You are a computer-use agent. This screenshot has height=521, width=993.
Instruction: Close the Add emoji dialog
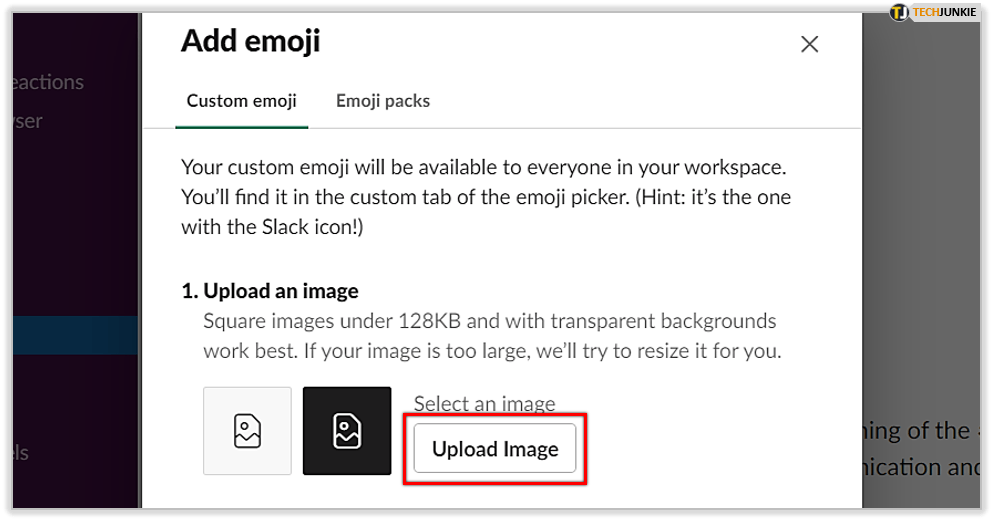click(x=809, y=44)
